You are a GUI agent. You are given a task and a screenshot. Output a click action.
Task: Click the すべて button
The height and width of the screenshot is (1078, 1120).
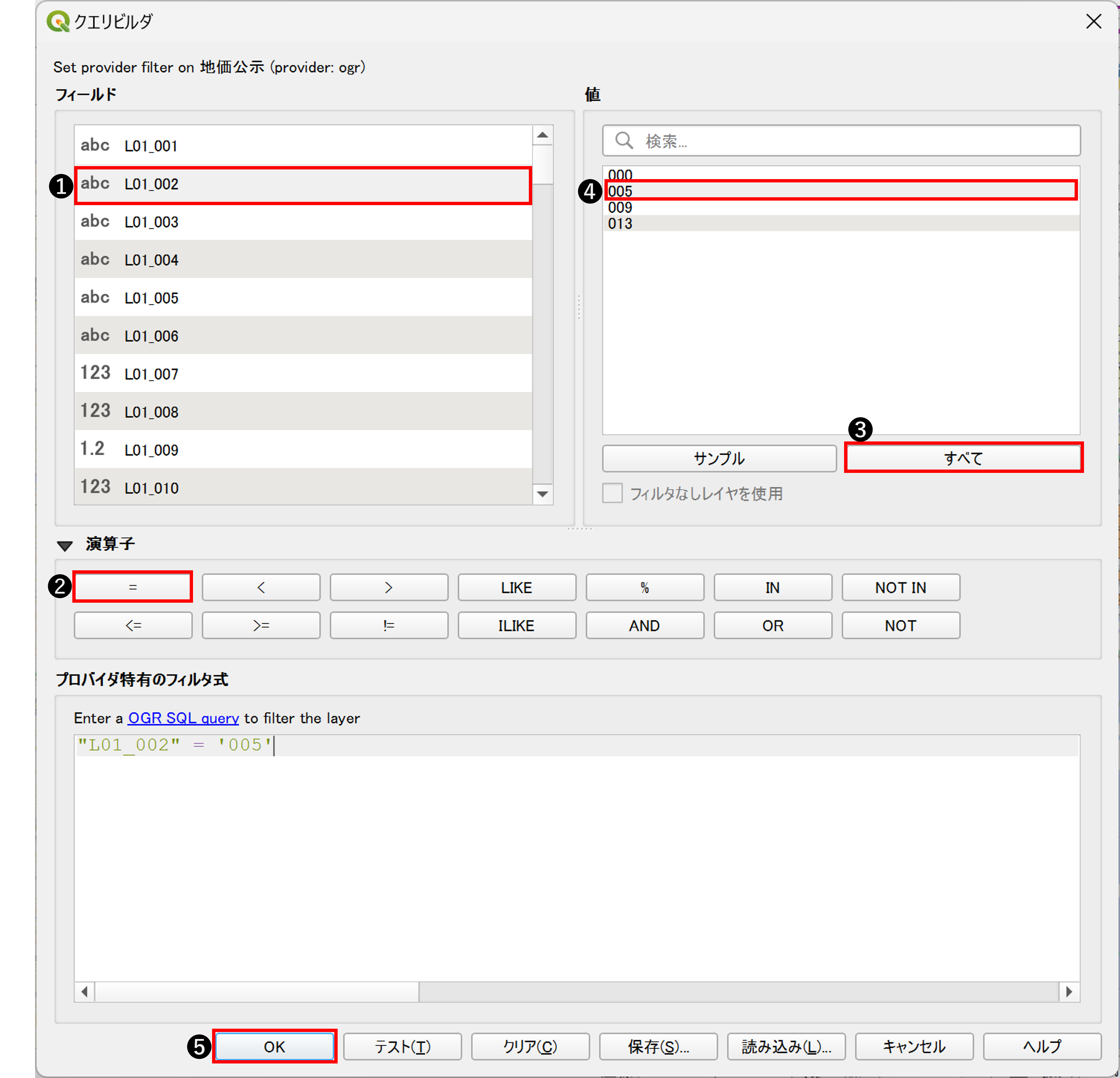[x=963, y=458]
